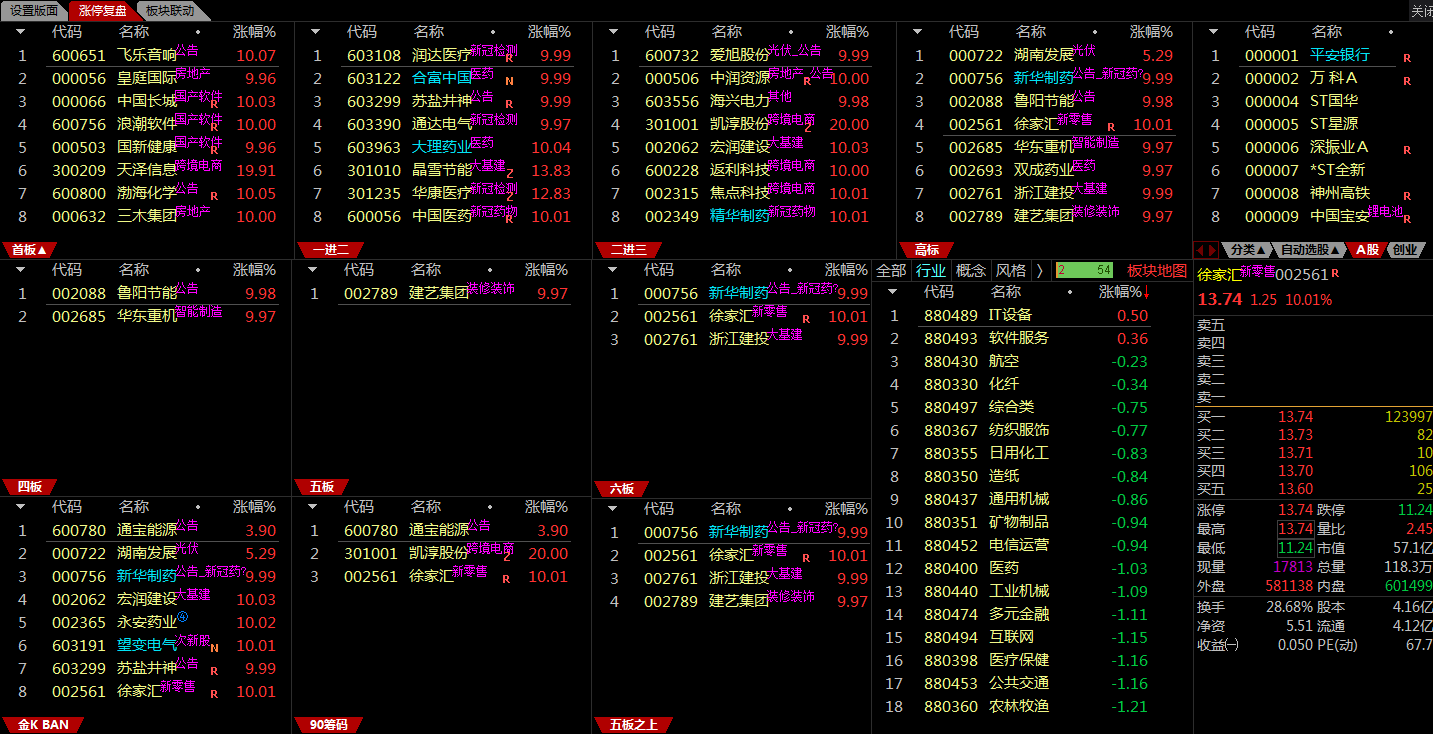Viewport: 1433px width, 734px height.
Task: Click the circled badge next to 永安药业
Action: click(x=183, y=617)
